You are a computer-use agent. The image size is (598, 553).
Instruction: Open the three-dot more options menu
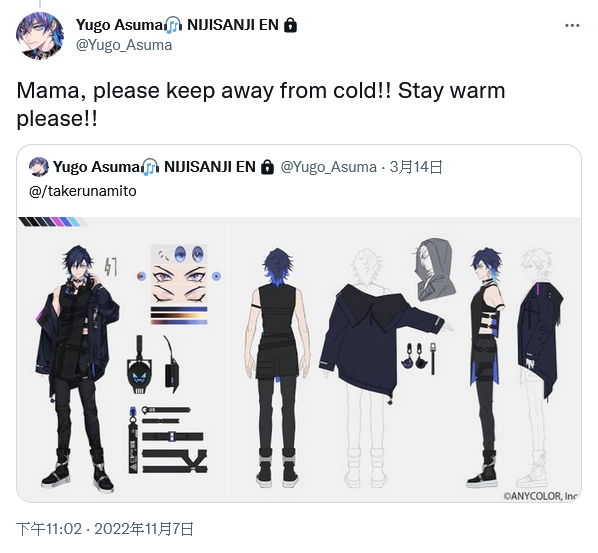point(572,26)
